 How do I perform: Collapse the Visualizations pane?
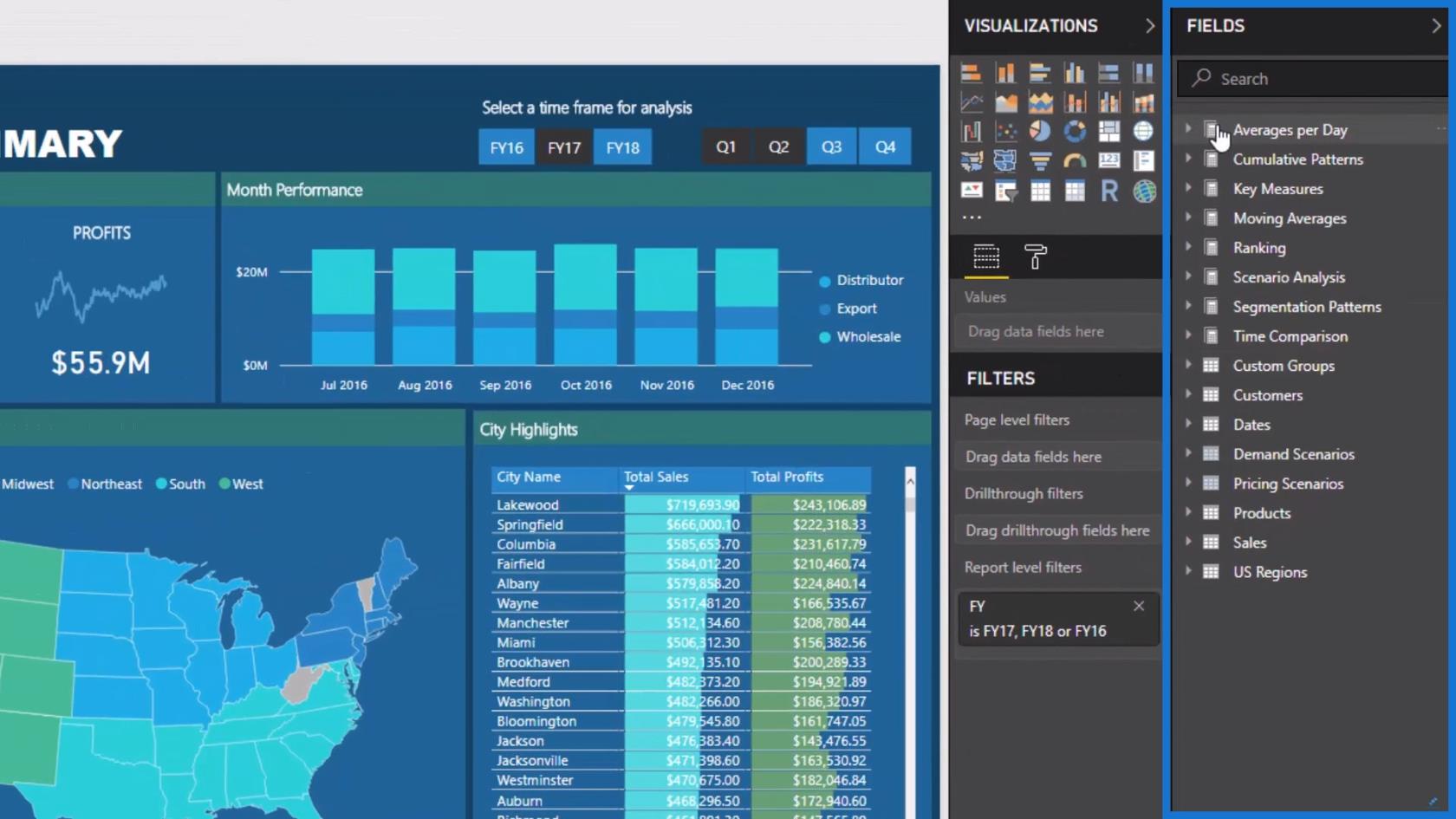[x=1150, y=26]
